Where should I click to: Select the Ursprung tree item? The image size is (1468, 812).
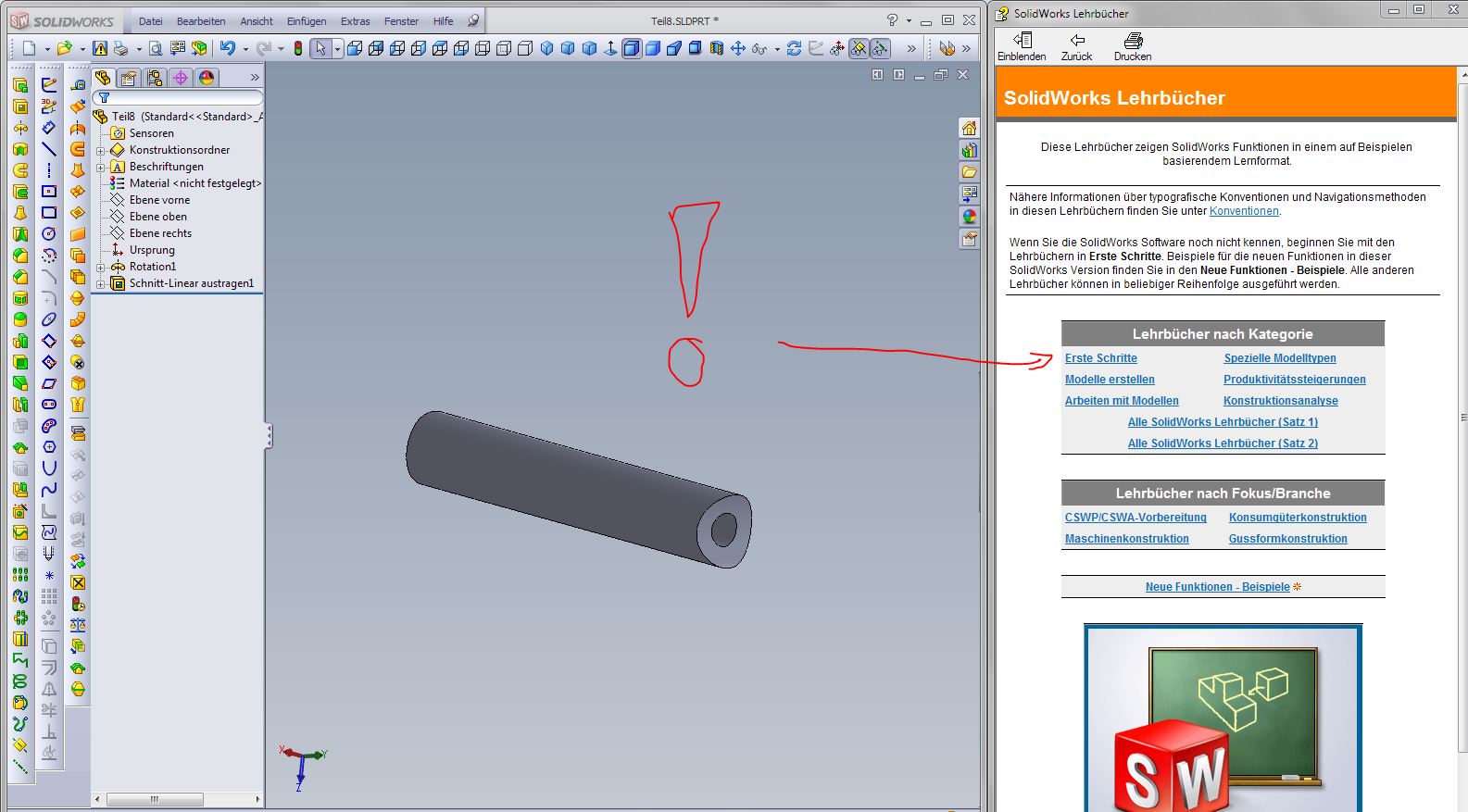(x=152, y=250)
